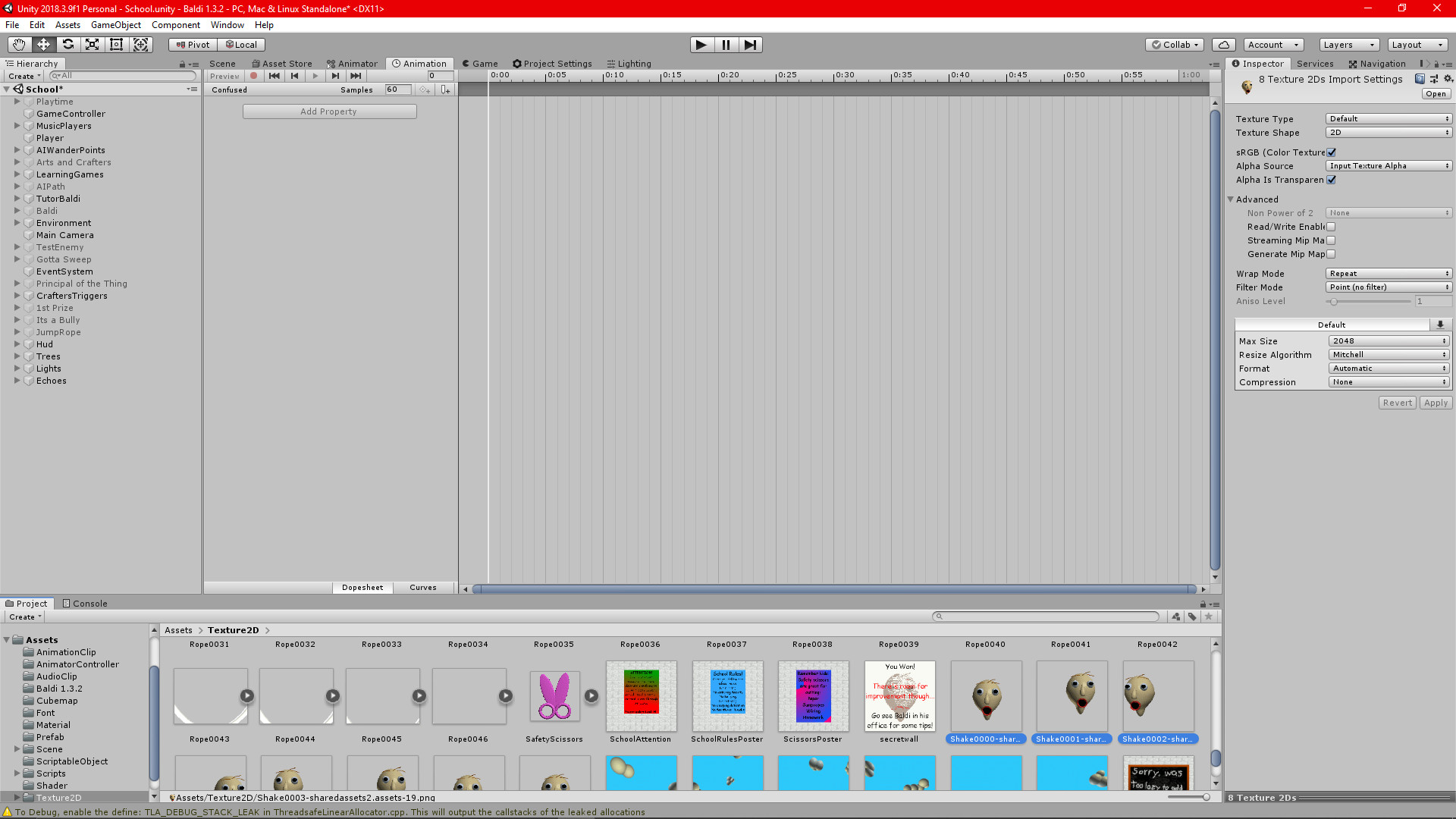
Task: Select the SafetyScissors texture thumbnail
Action: tap(554, 695)
